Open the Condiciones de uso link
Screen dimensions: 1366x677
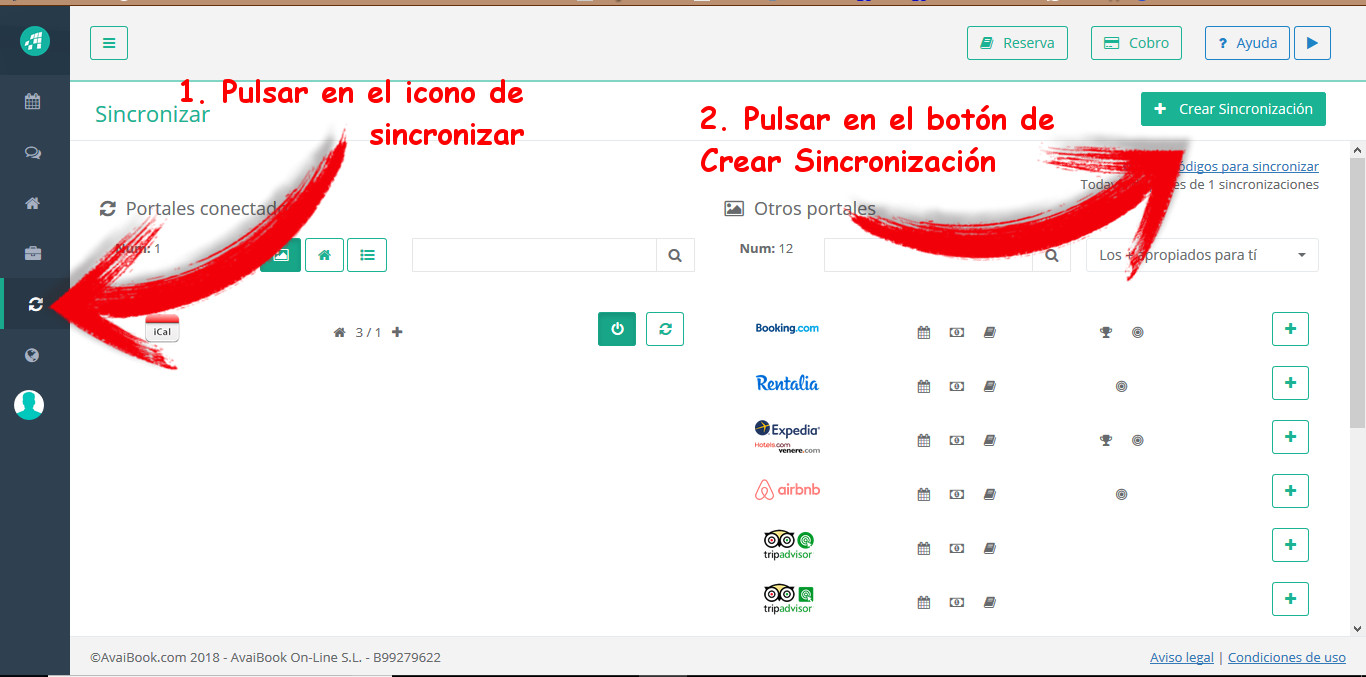(1287, 657)
